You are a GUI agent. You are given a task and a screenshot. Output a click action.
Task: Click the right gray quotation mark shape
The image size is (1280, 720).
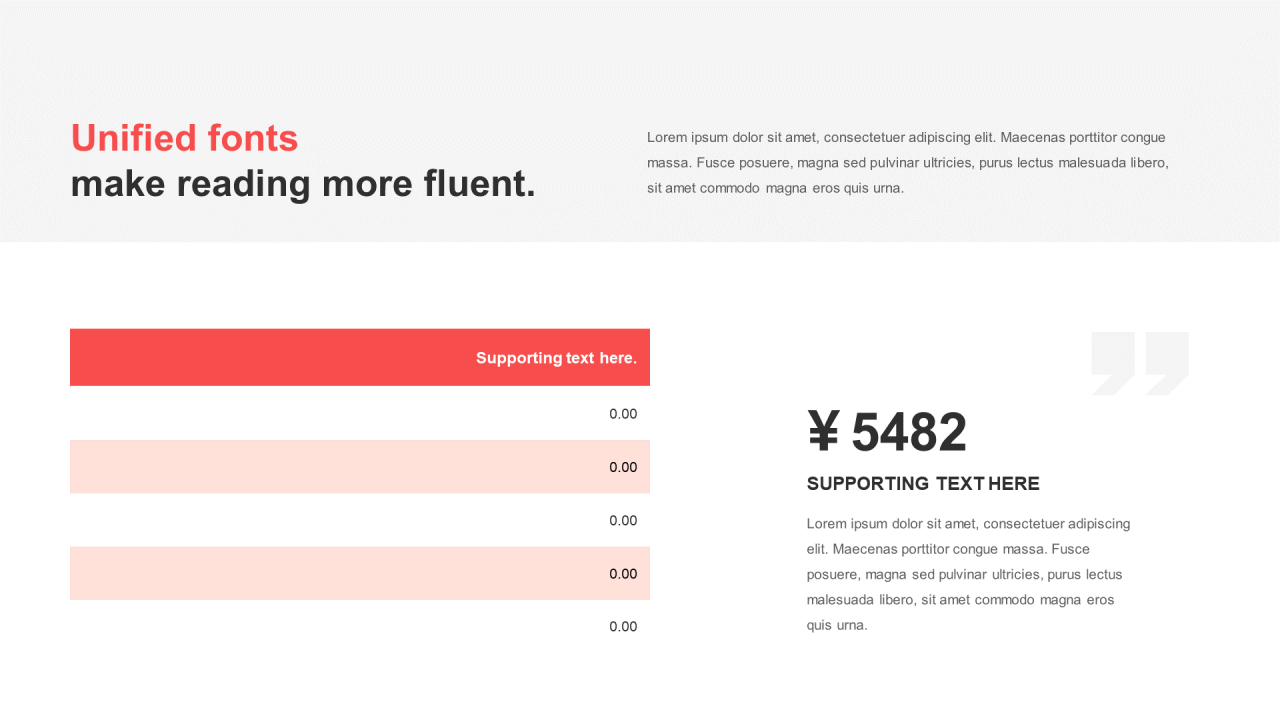pyautogui.click(x=1167, y=360)
